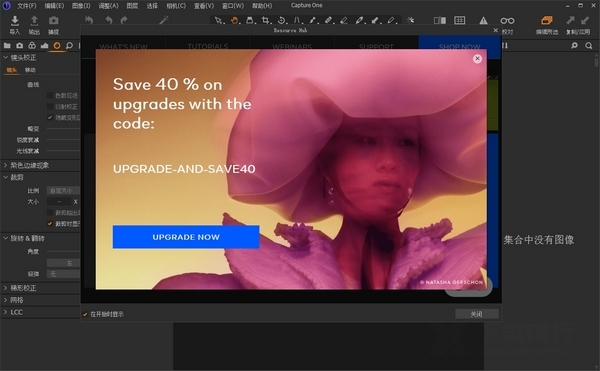
Task: Untick the 裁剪时显示 show while cropping checkbox
Action: point(50,223)
